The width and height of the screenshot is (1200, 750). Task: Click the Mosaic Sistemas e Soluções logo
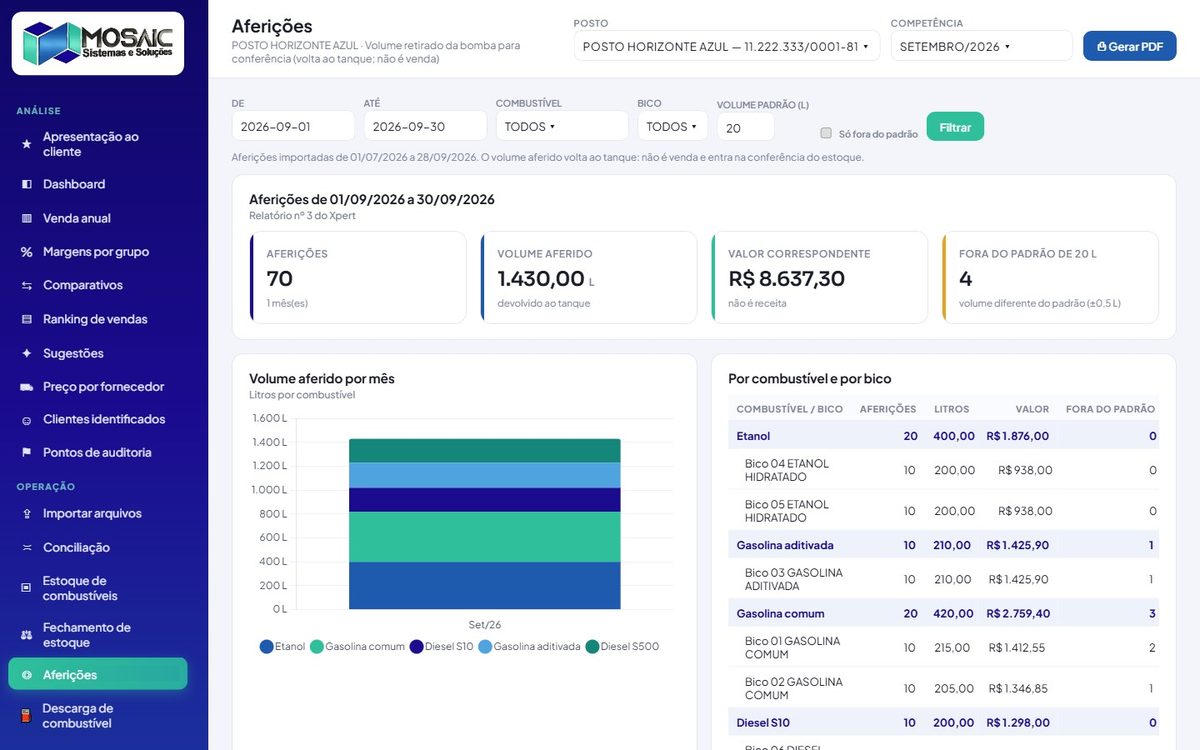tap(98, 43)
